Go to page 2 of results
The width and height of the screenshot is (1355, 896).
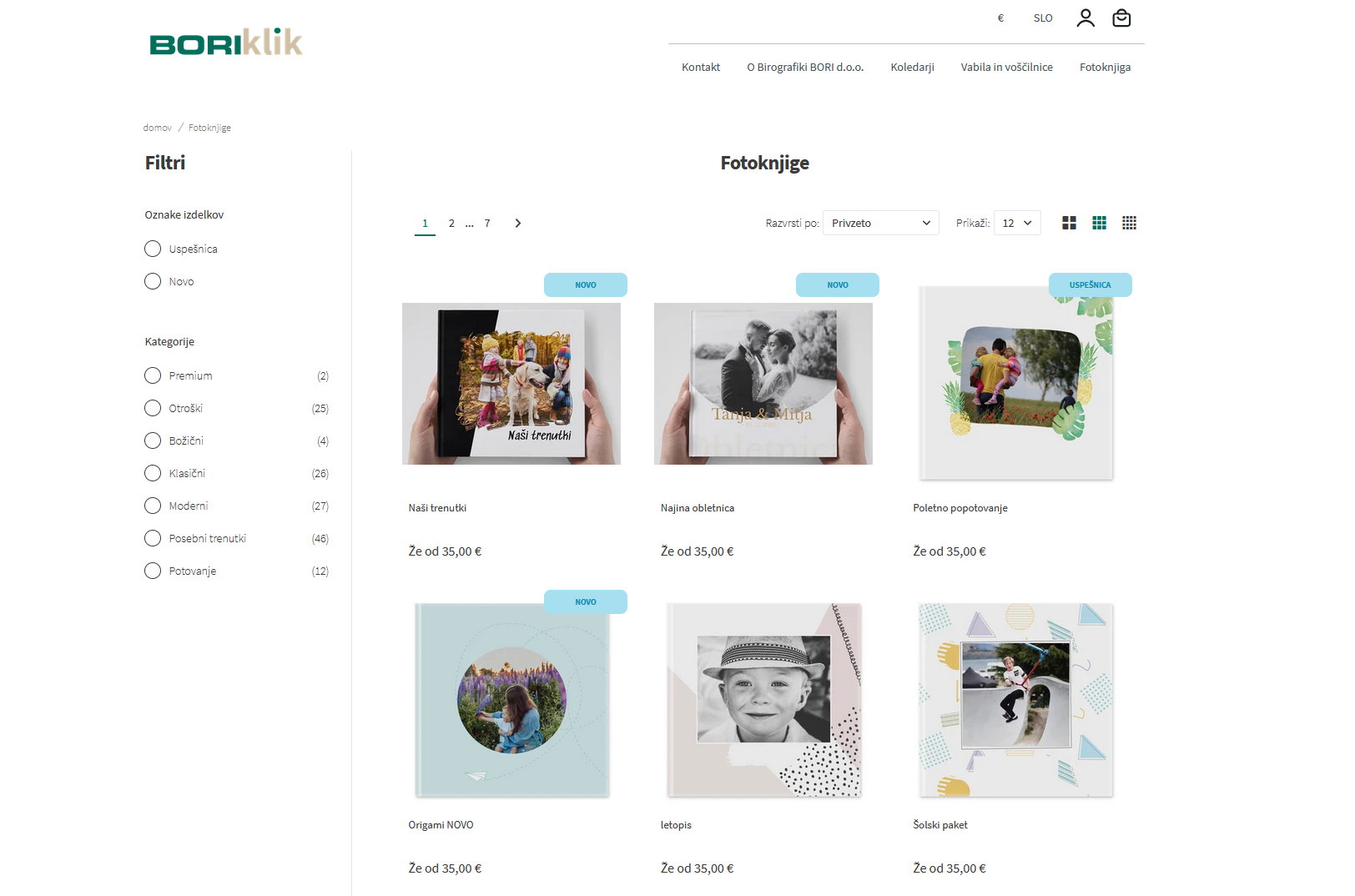click(x=451, y=223)
